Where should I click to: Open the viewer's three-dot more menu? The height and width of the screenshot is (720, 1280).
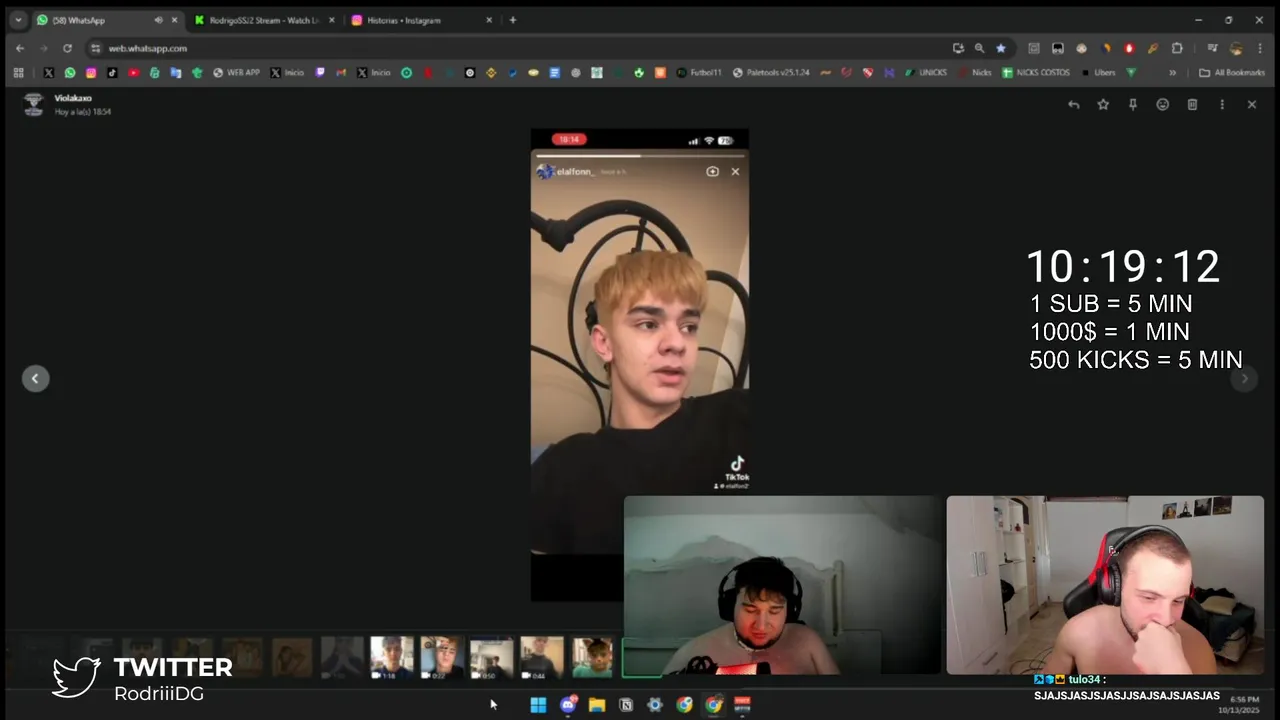coord(1222,104)
